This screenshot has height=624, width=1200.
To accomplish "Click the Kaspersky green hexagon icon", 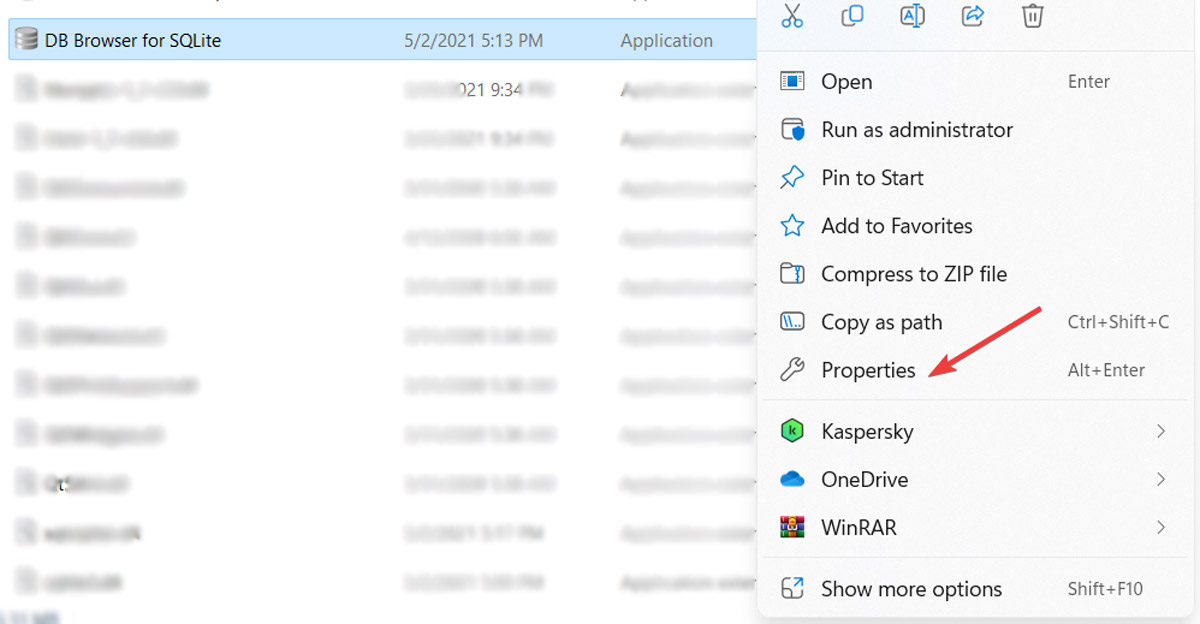I will pos(793,431).
